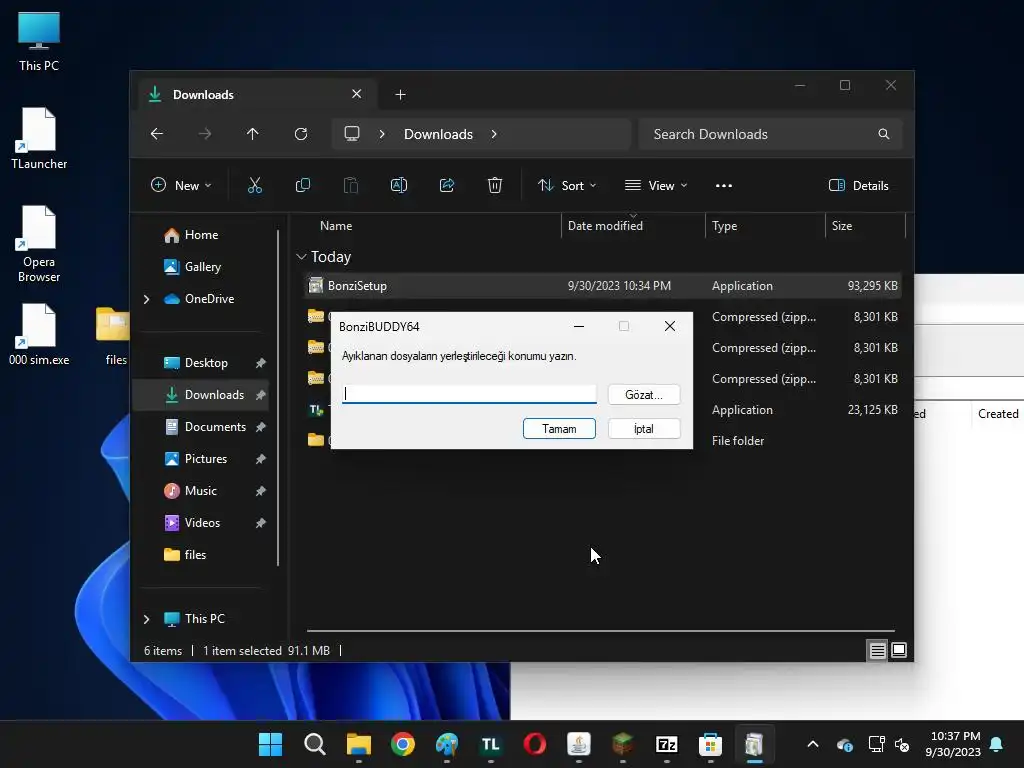Open Opera from the taskbar
Image resolution: width=1024 pixels, height=768 pixels.
pyautogui.click(x=535, y=744)
